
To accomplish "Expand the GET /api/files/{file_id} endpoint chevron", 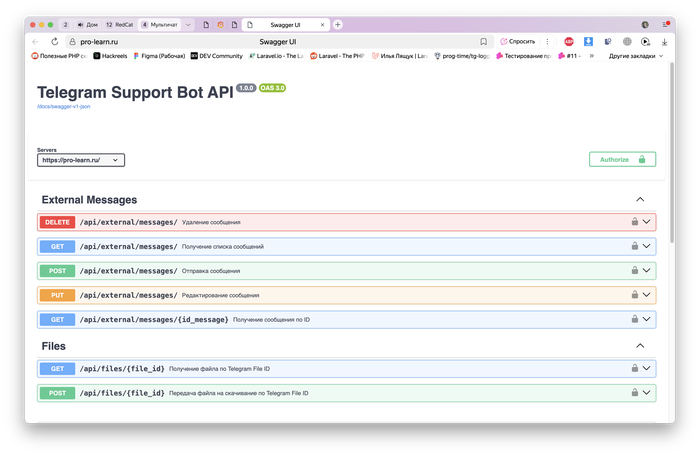I will pyautogui.click(x=647, y=369).
